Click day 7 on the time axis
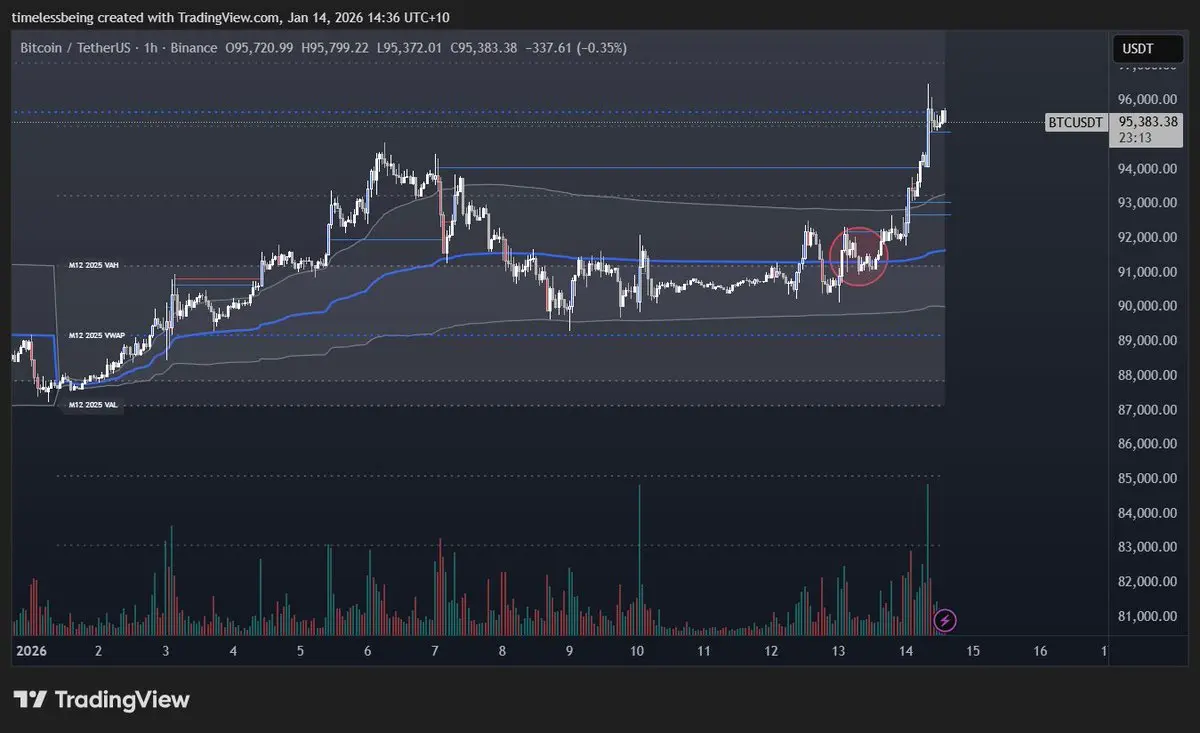Screen dimensions: 1200x733 click(434, 651)
